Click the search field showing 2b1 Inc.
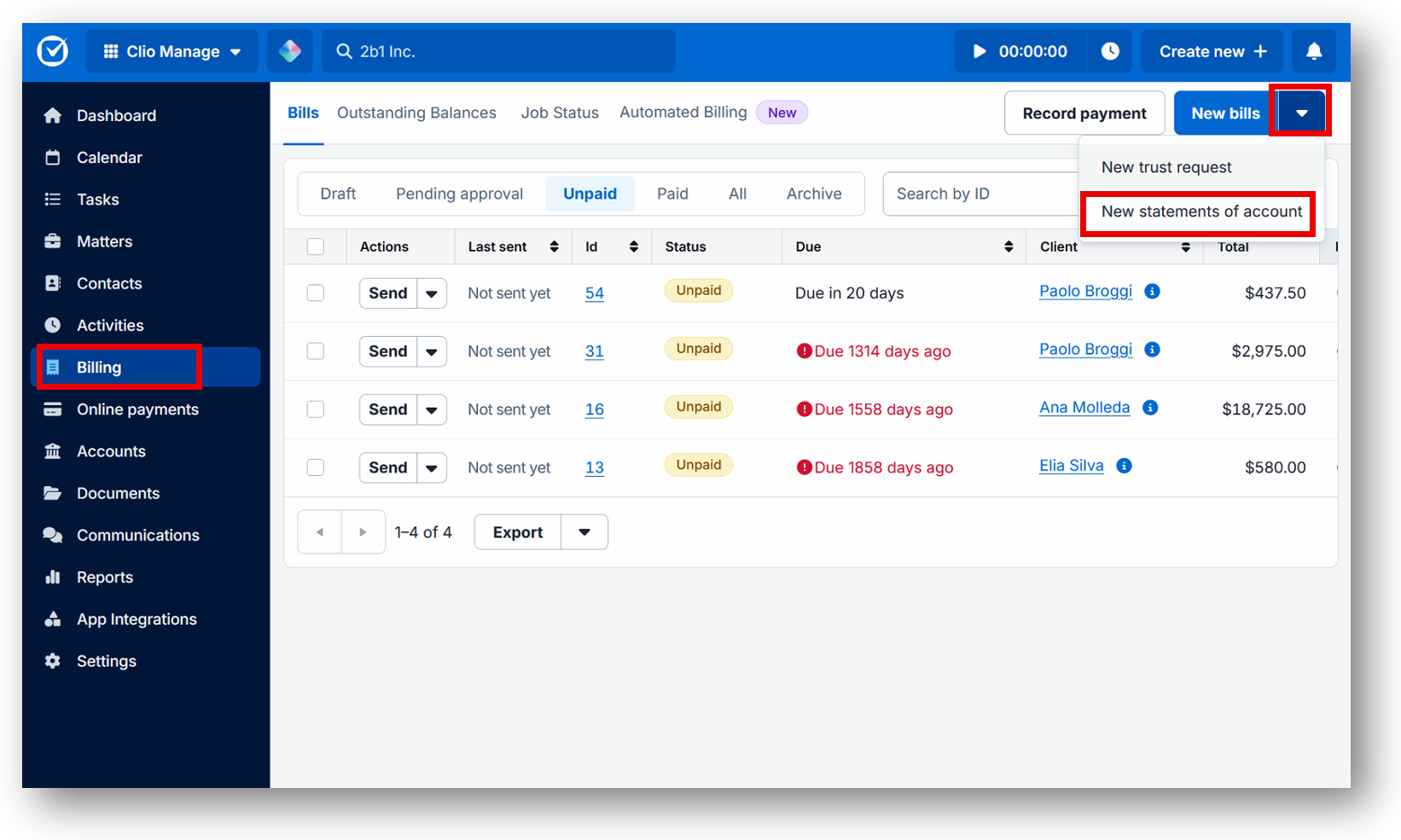The height and width of the screenshot is (840, 1401). tap(498, 51)
